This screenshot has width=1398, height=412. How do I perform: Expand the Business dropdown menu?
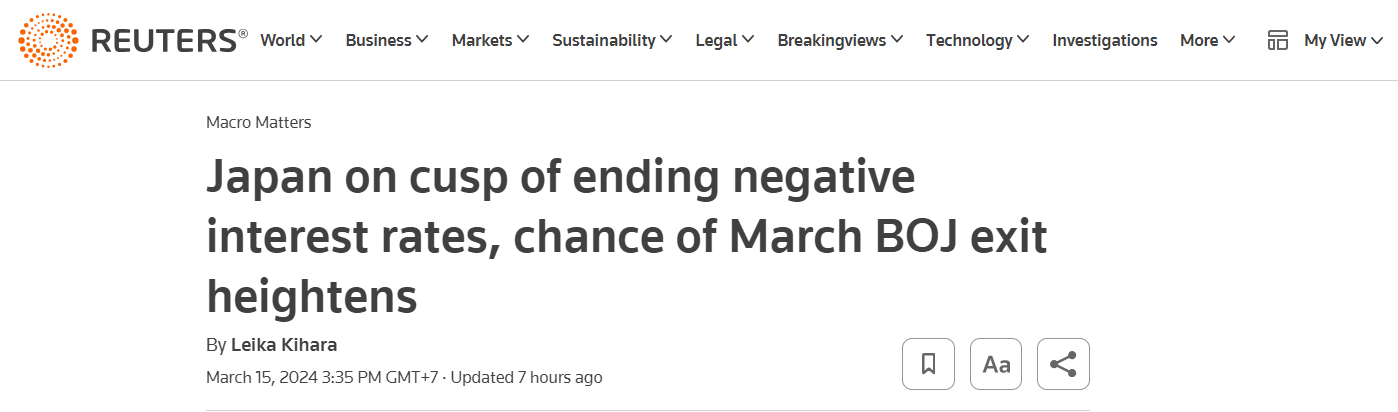(386, 40)
